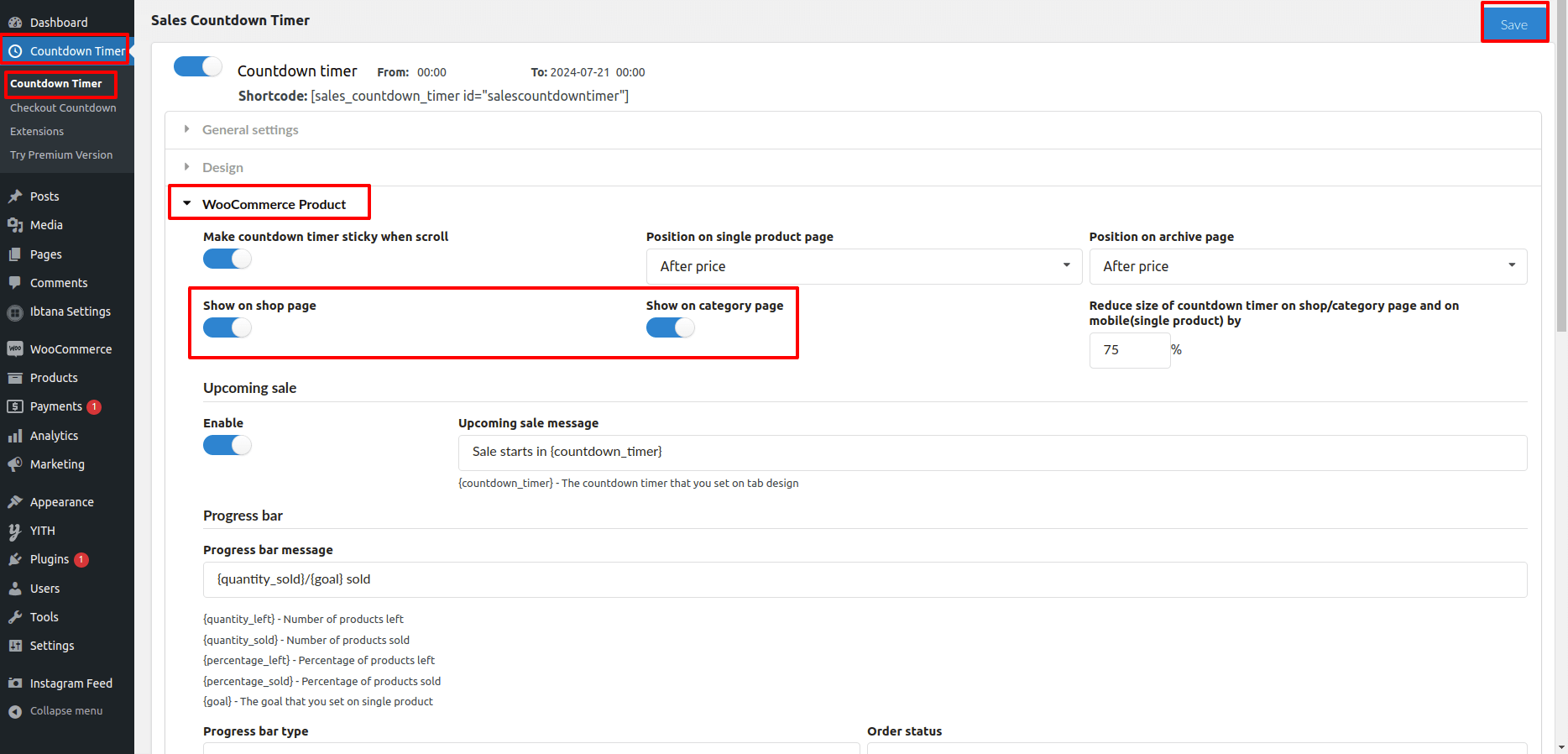The image size is (1568, 754).
Task: Toggle Show on shop page switch
Action: 227,328
